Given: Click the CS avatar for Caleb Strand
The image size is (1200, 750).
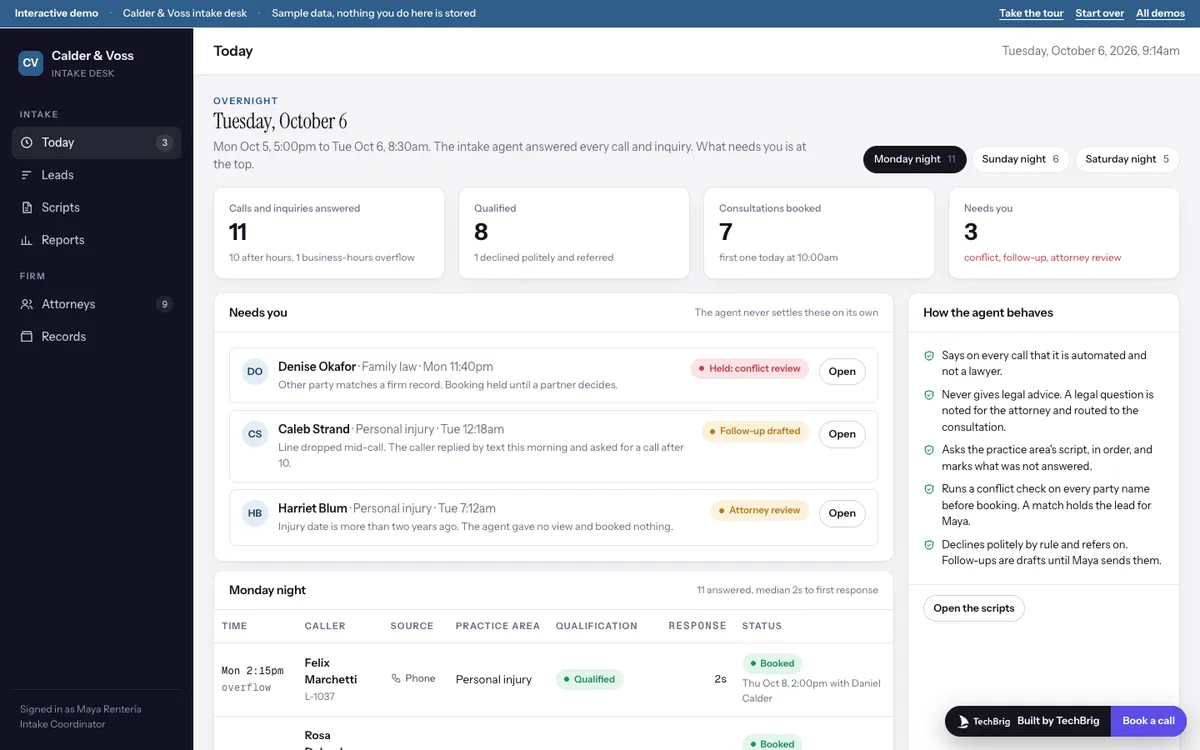Looking at the screenshot, I should tap(255, 434).
